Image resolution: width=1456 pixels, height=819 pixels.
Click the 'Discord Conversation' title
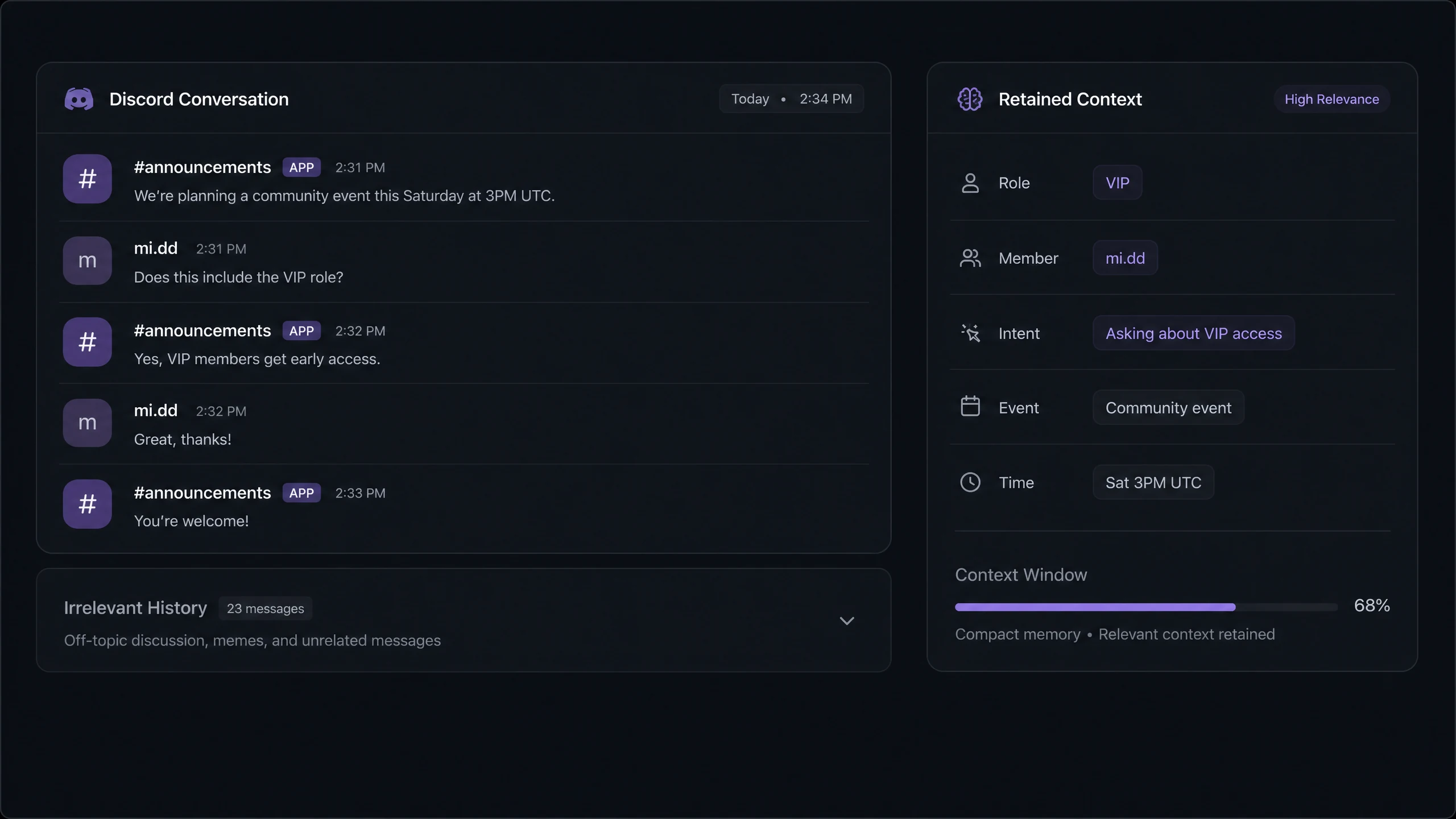pos(199,99)
